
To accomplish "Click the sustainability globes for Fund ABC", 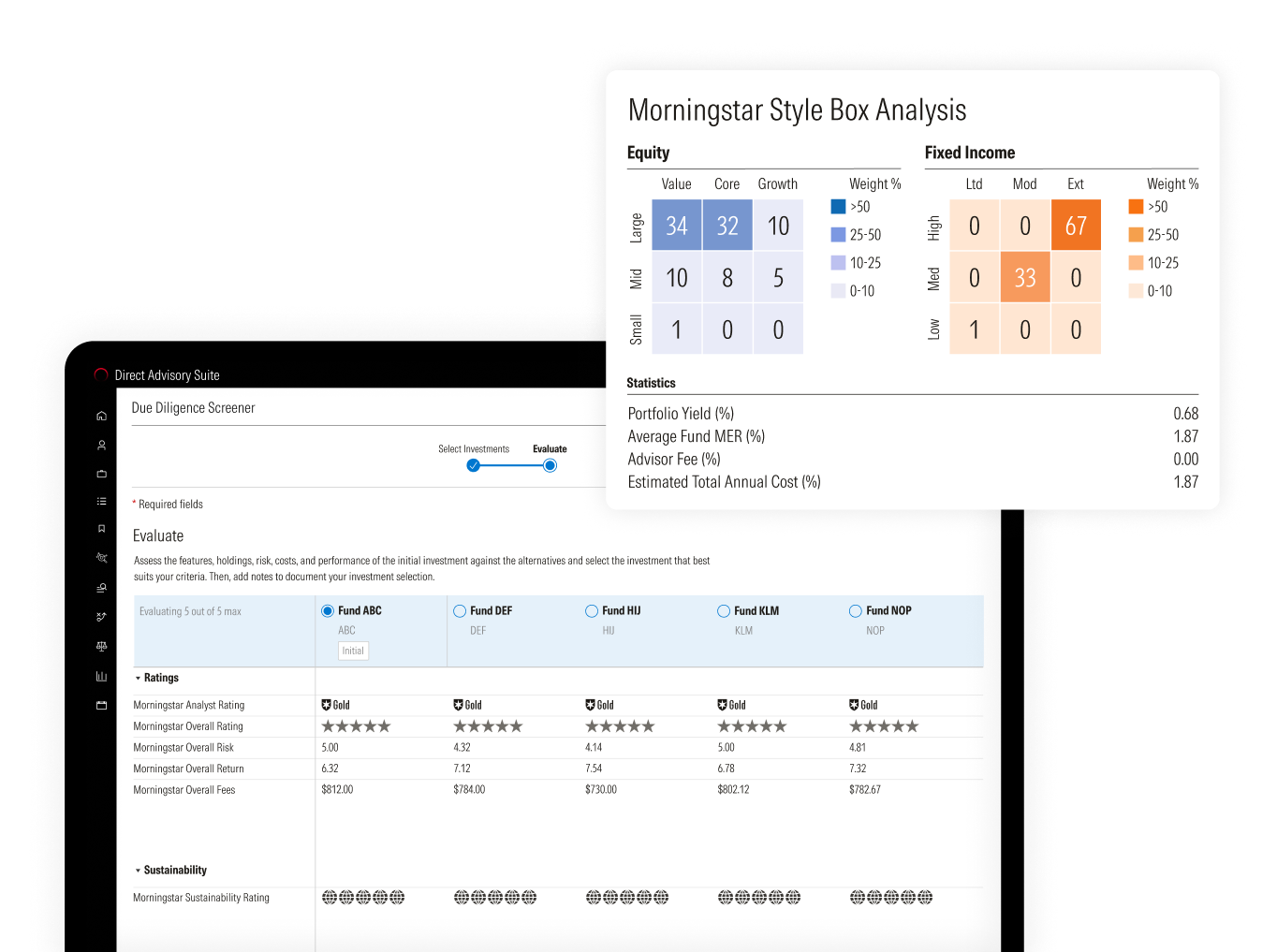I will pyautogui.click(x=363, y=898).
